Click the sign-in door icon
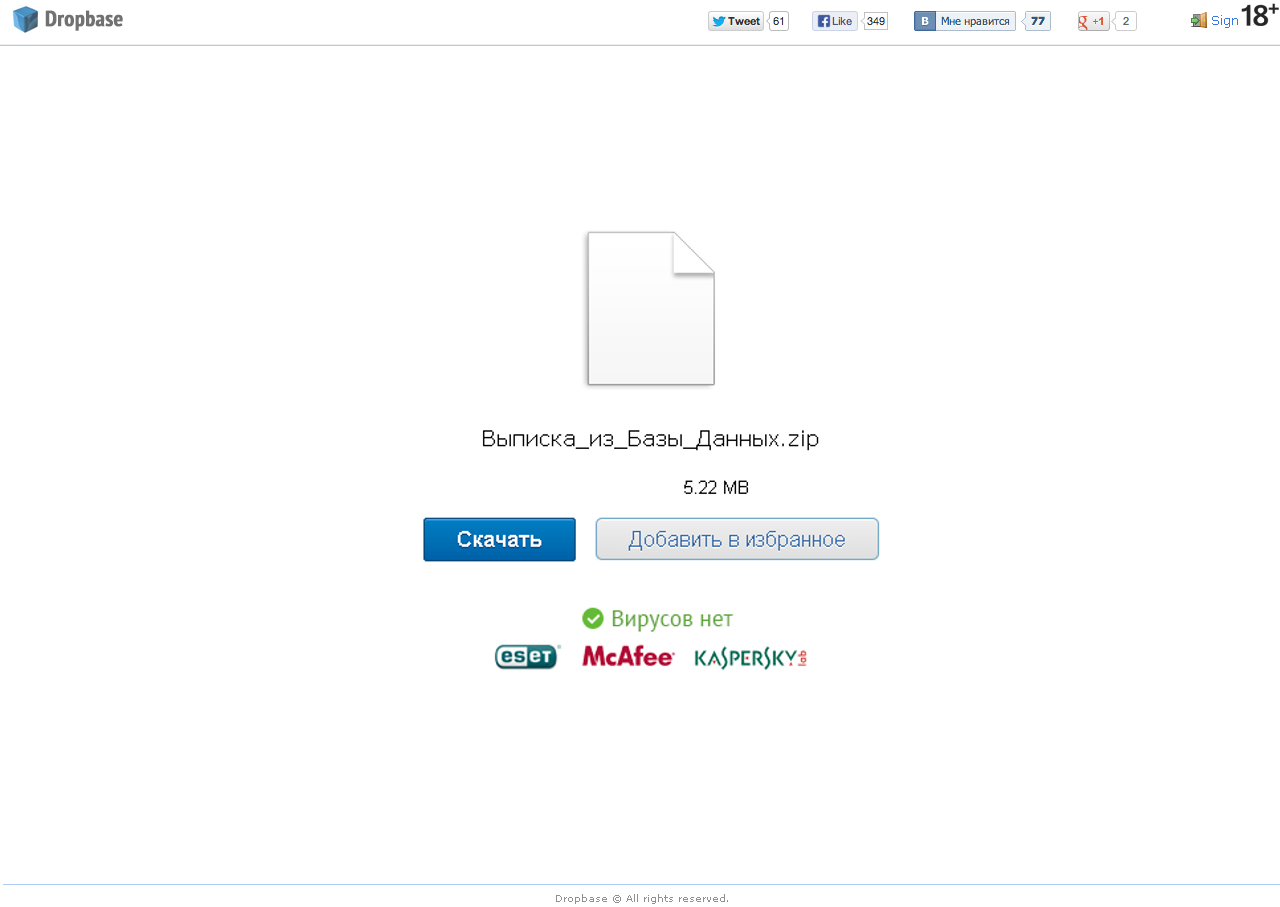This screenshot has width=1280, height=907. pos(1199,20)
